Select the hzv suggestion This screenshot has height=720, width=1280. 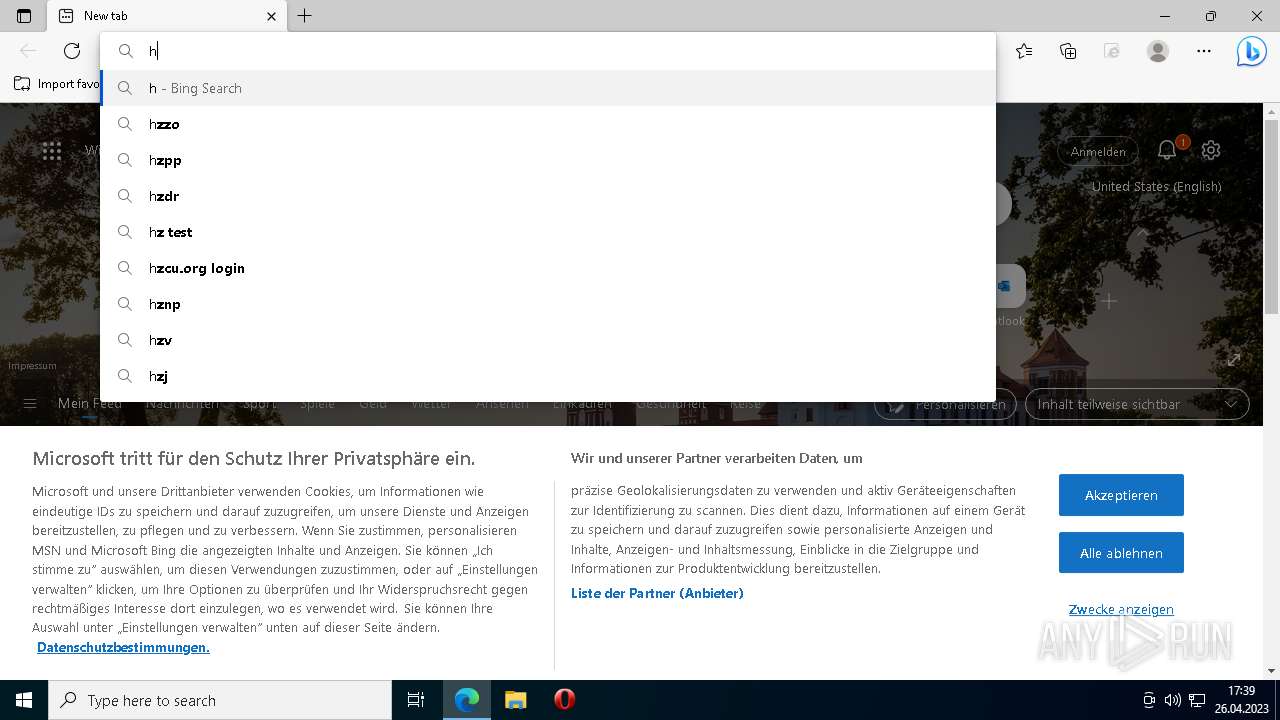coord(548,340)
